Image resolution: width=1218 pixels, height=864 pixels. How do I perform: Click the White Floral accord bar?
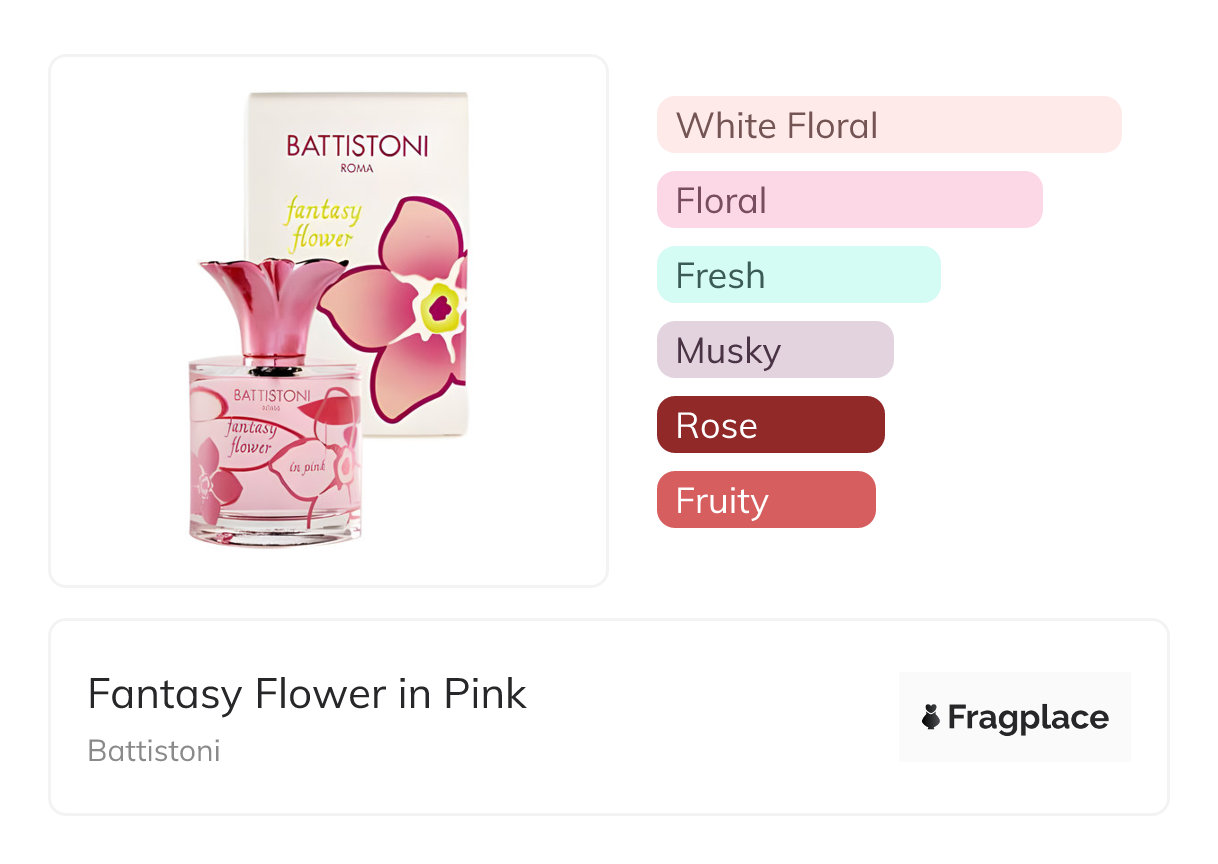888,125
